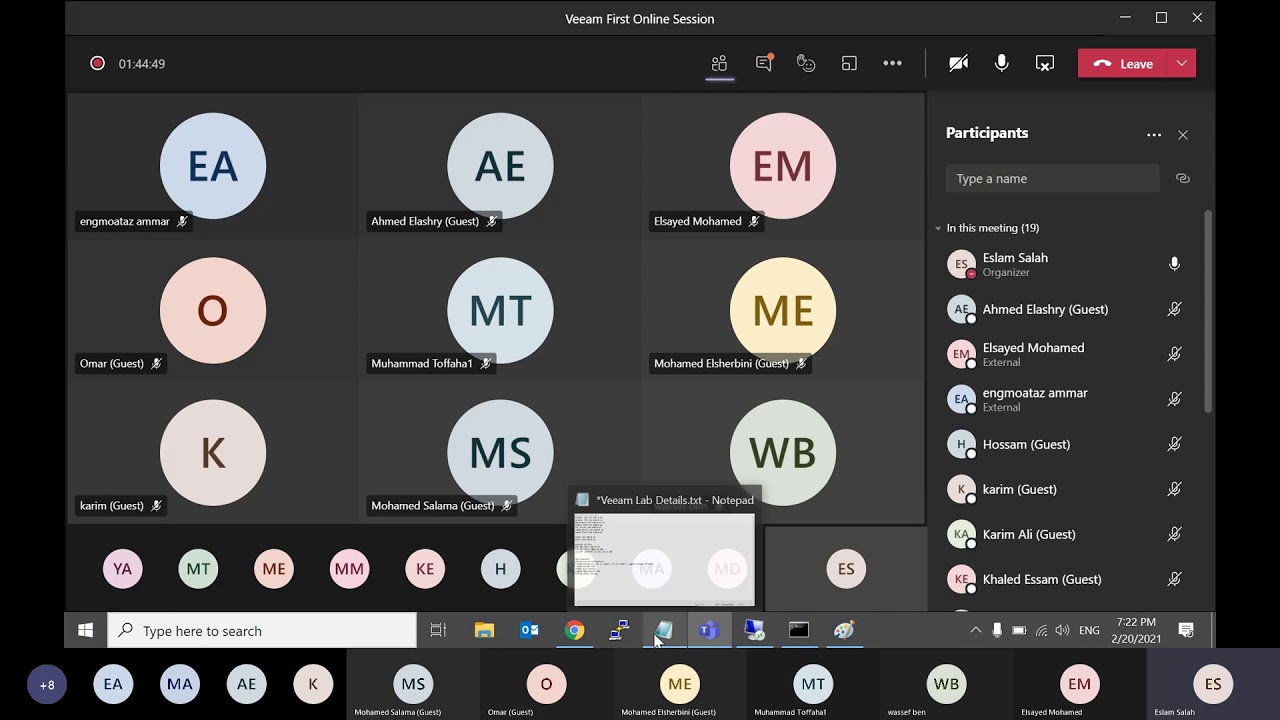
Task: Click the participants list scrollbar
Action: click(x=1208, y=312)
